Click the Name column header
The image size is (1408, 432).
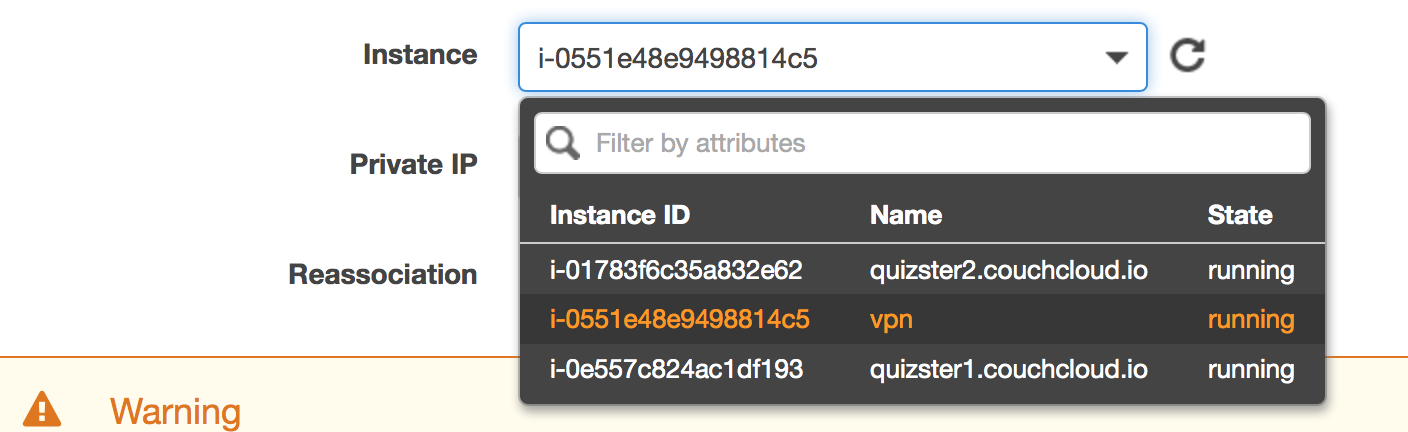click(x=906, y=215)
